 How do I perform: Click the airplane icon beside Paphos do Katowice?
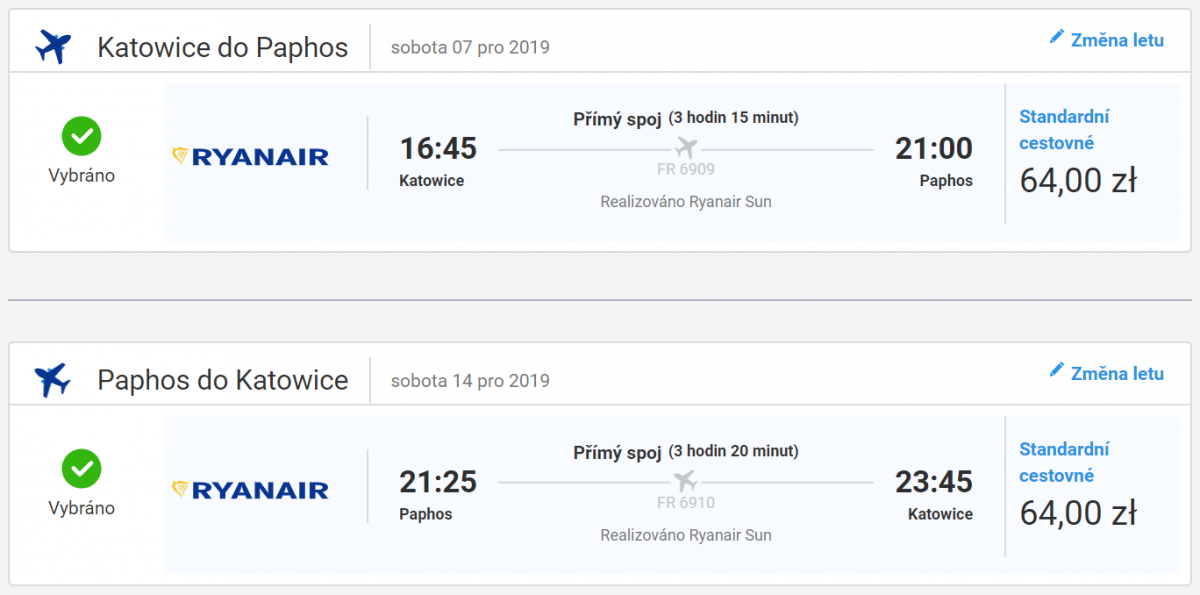[53, 379]
